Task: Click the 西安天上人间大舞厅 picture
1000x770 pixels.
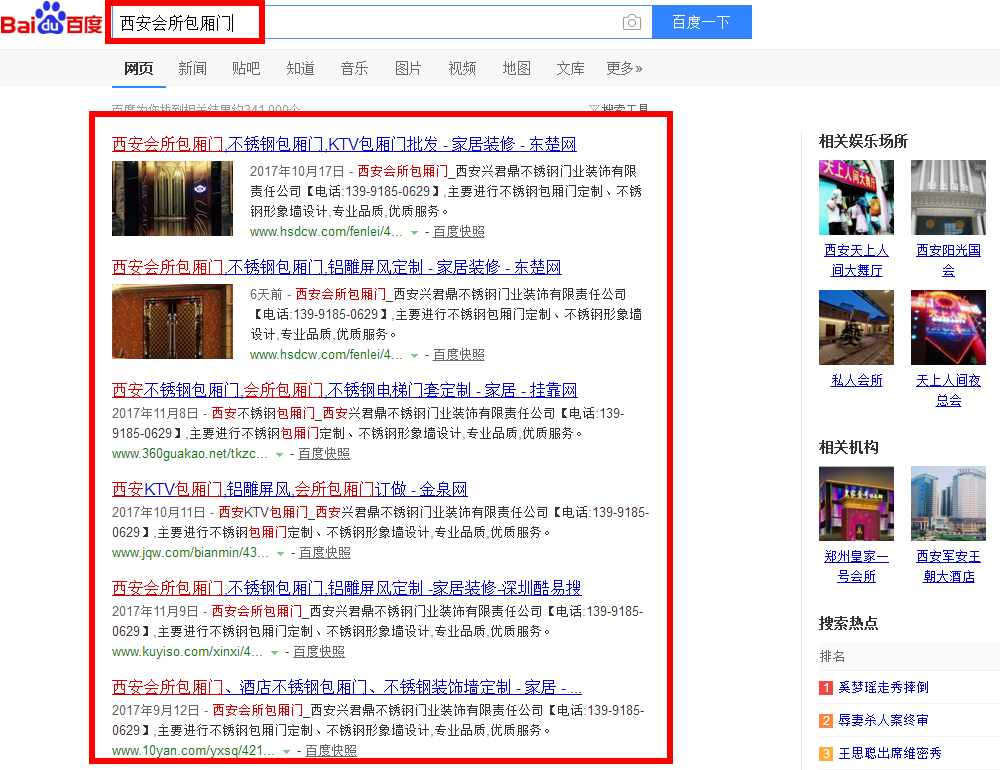Action: click(x=856, y=196)
